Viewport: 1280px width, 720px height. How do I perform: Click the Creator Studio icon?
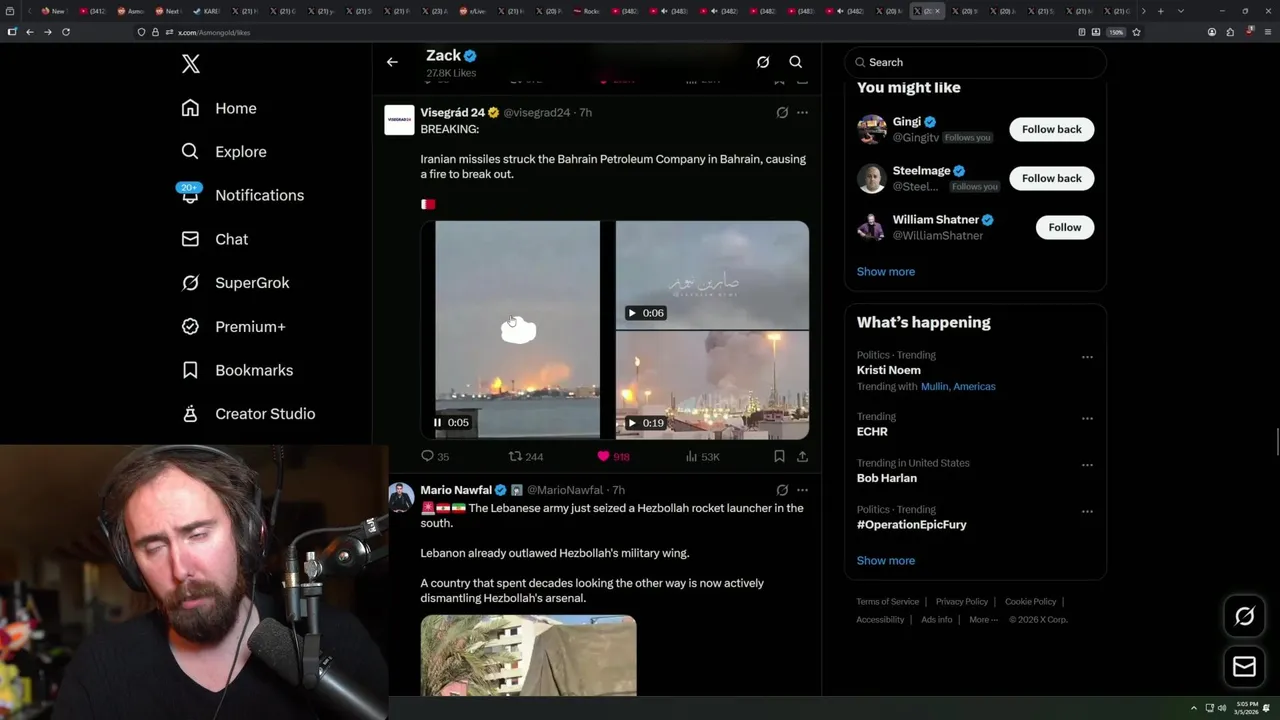click(x=190, y=414)
